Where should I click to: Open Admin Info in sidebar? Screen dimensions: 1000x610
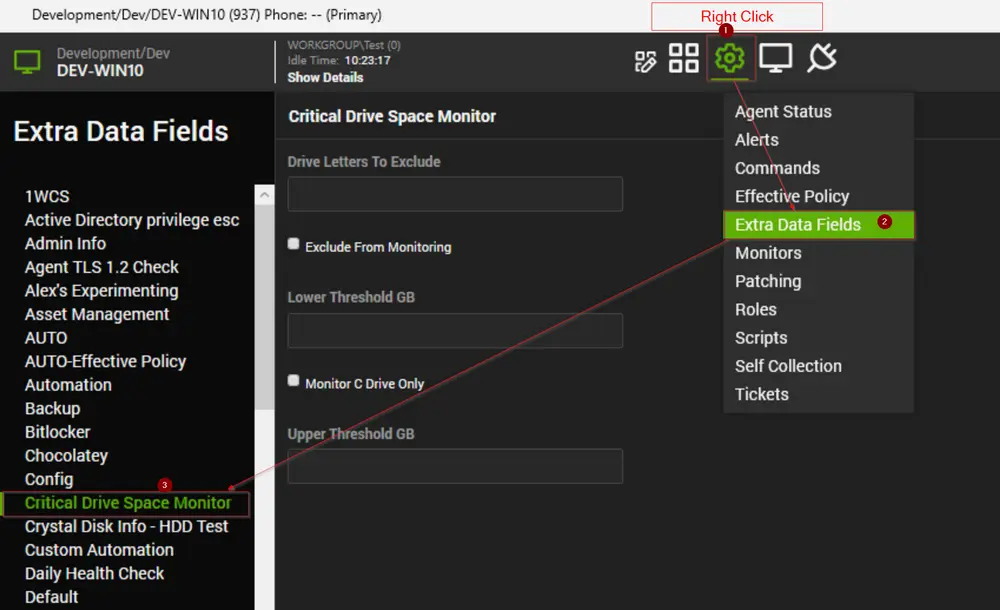click(x=65, y=244)
